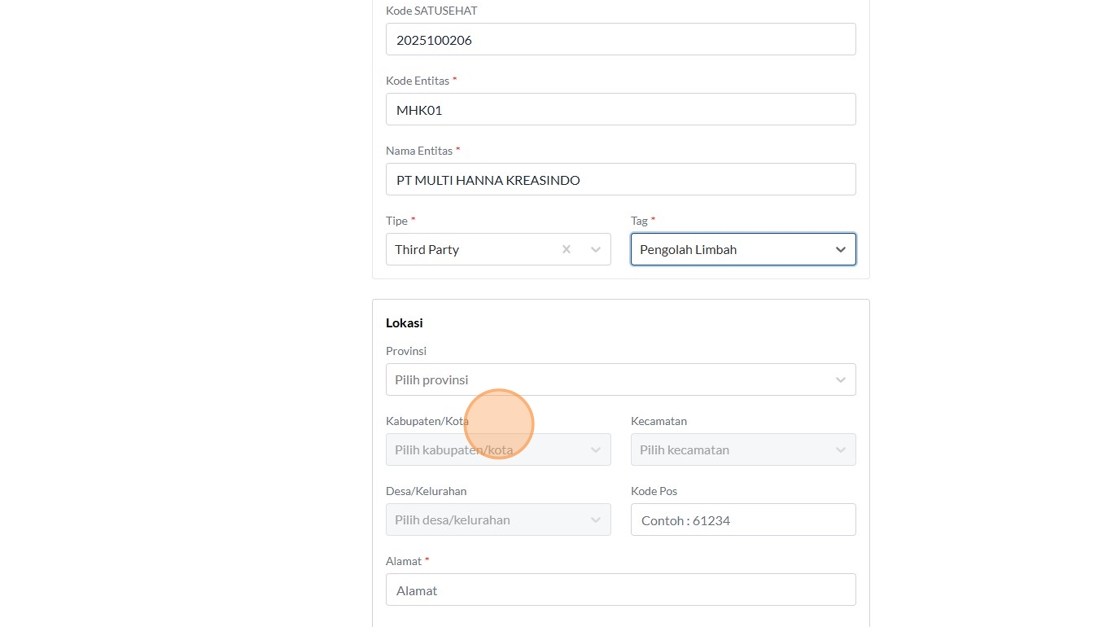The width and height of the screenshot is (1120, 627).
Task: Click the Kode Pos input field
Action: (x=743, y=520)
